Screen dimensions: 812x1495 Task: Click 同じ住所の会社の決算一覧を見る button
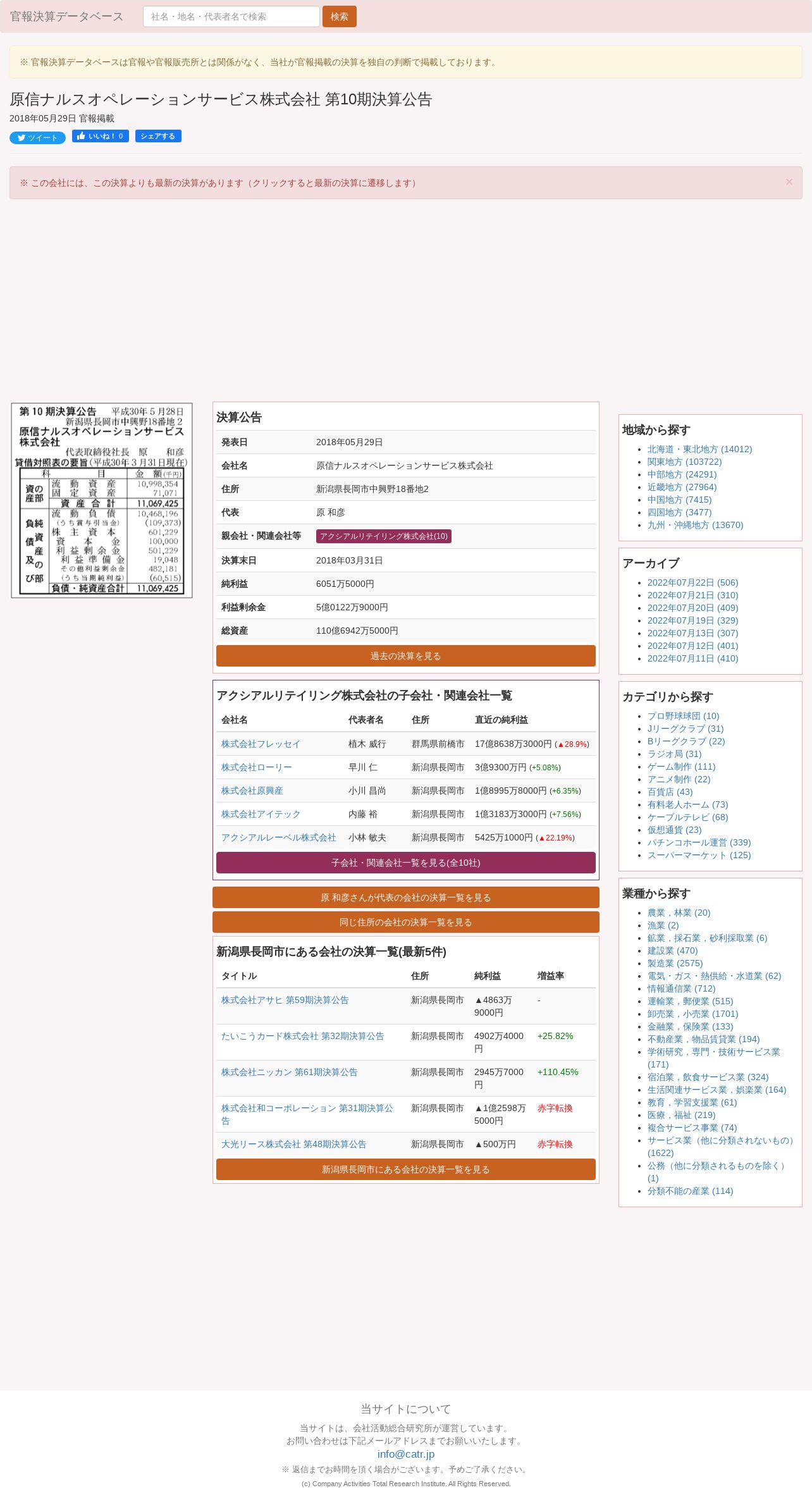tap(405, 922)
